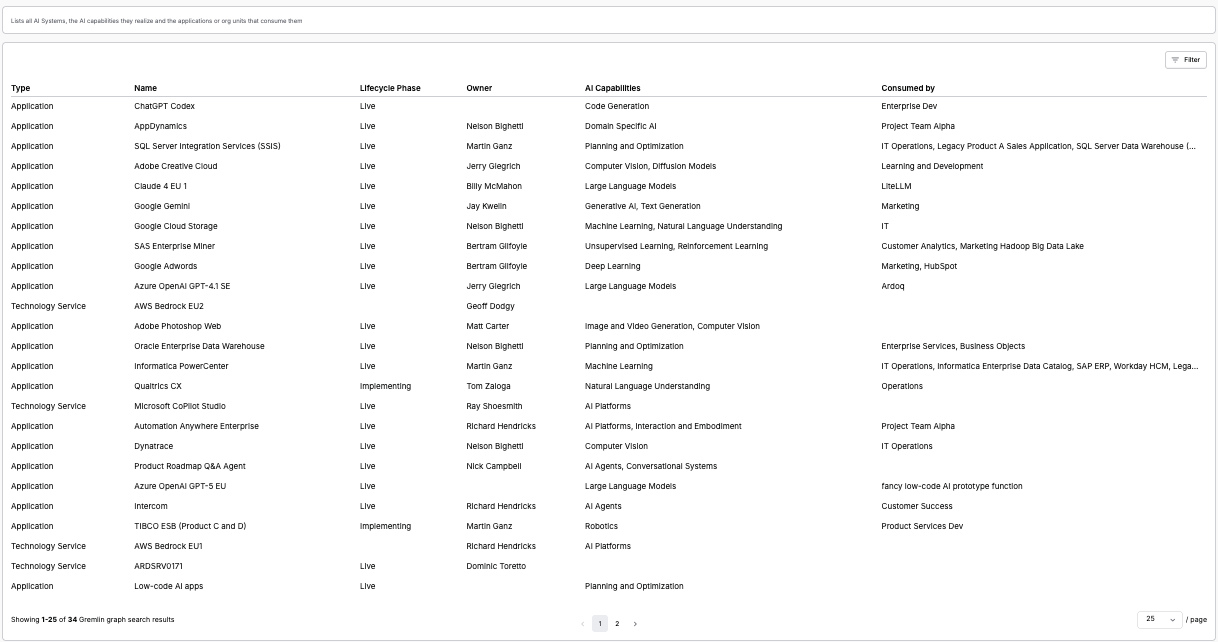
Task: Sort entries by the Owner column
Action: click(x=479, y=88)
